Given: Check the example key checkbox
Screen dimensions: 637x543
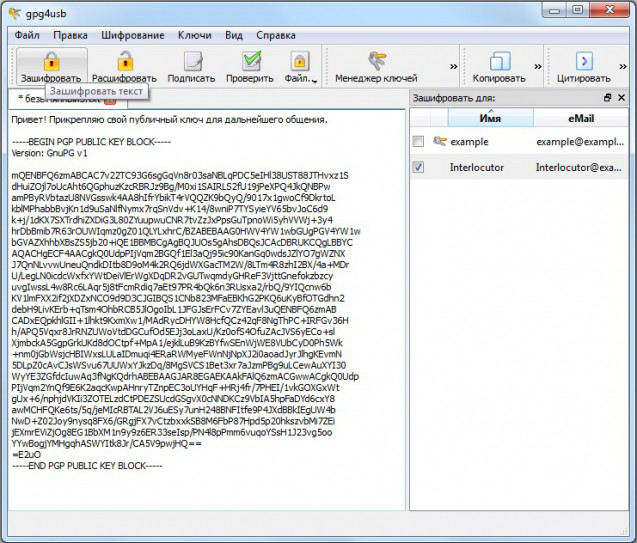Looking at the screenshot, I should (x=418, y=141).
